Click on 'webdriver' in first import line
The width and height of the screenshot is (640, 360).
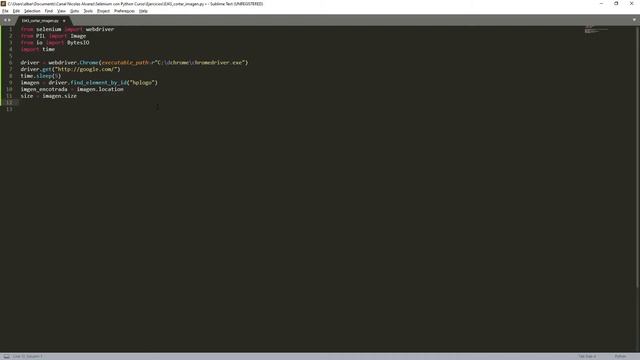pos(100,29)
